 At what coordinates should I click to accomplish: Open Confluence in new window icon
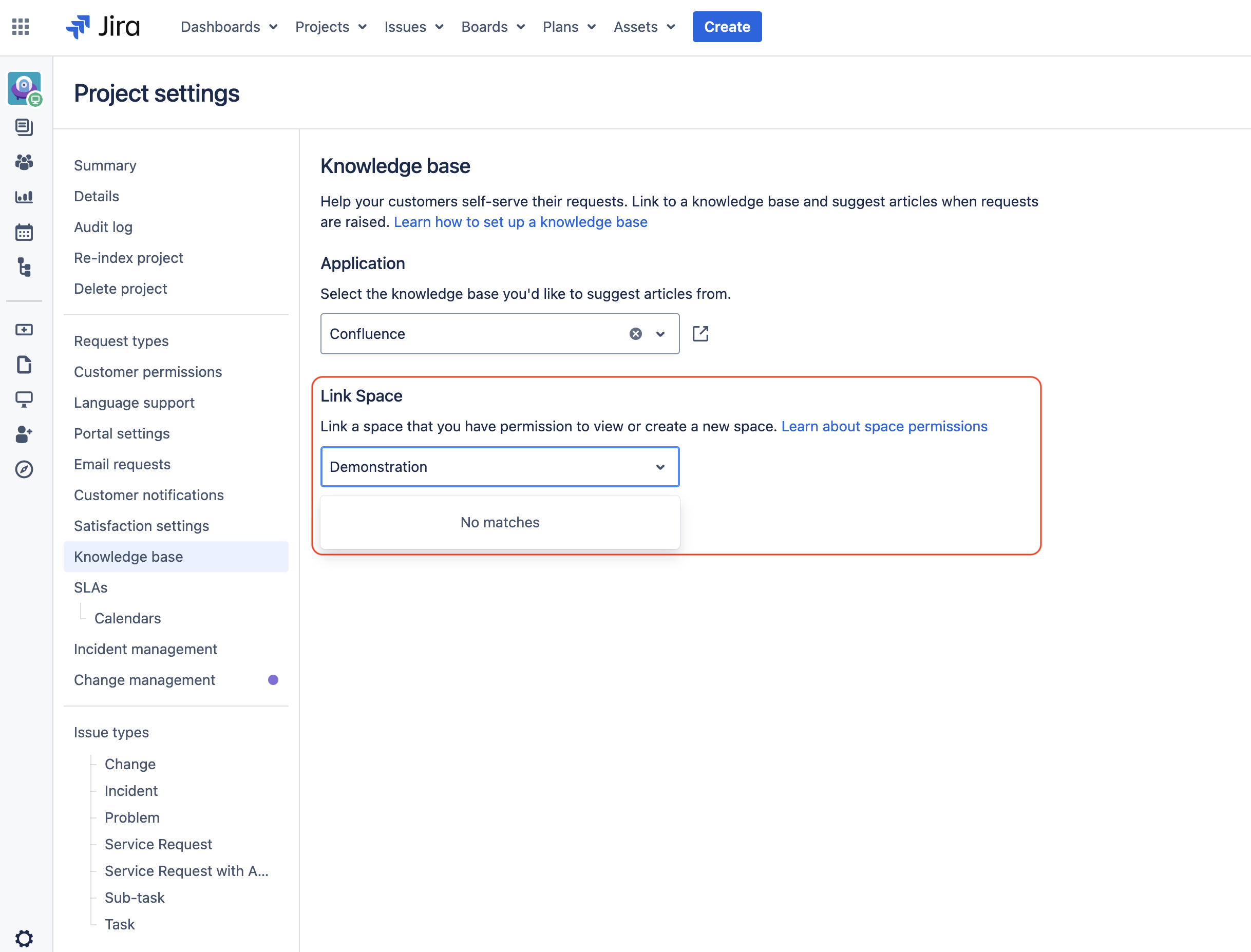click(x=700, y=334)
